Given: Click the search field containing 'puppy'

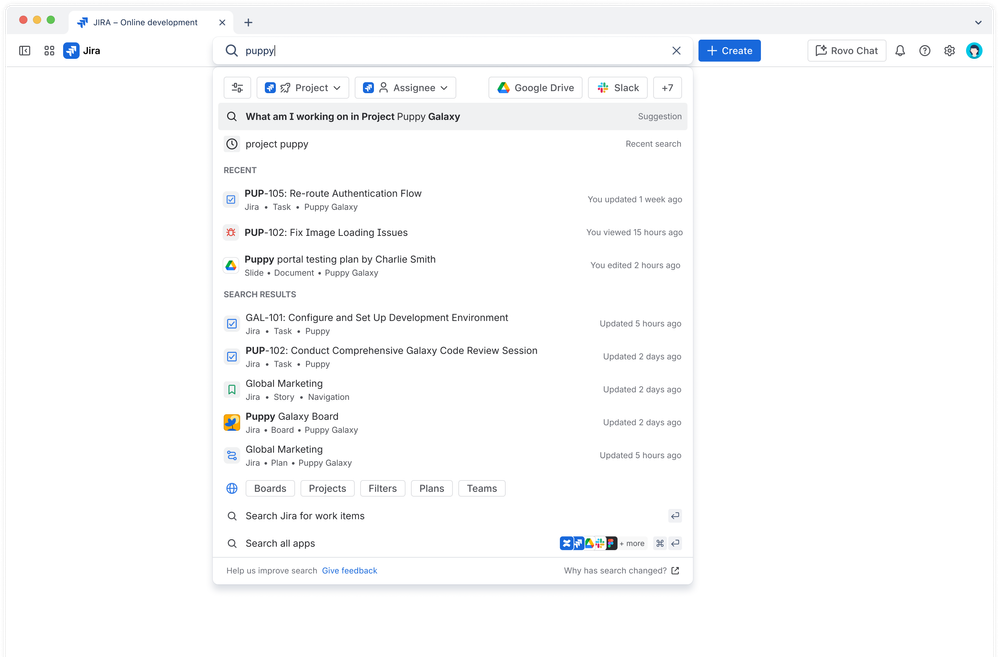Looking at the screenshot, I should click(x=452, y=51).
